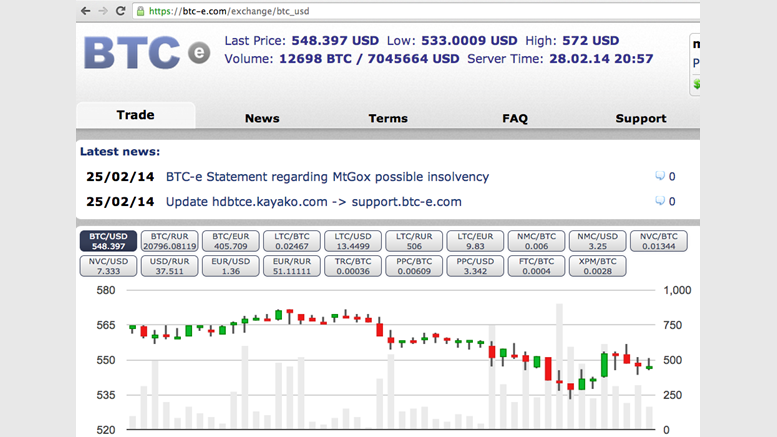Select the FTC/BTC pair button
Viewport: 777px width, 437px height.
click(x=536, y=266)
